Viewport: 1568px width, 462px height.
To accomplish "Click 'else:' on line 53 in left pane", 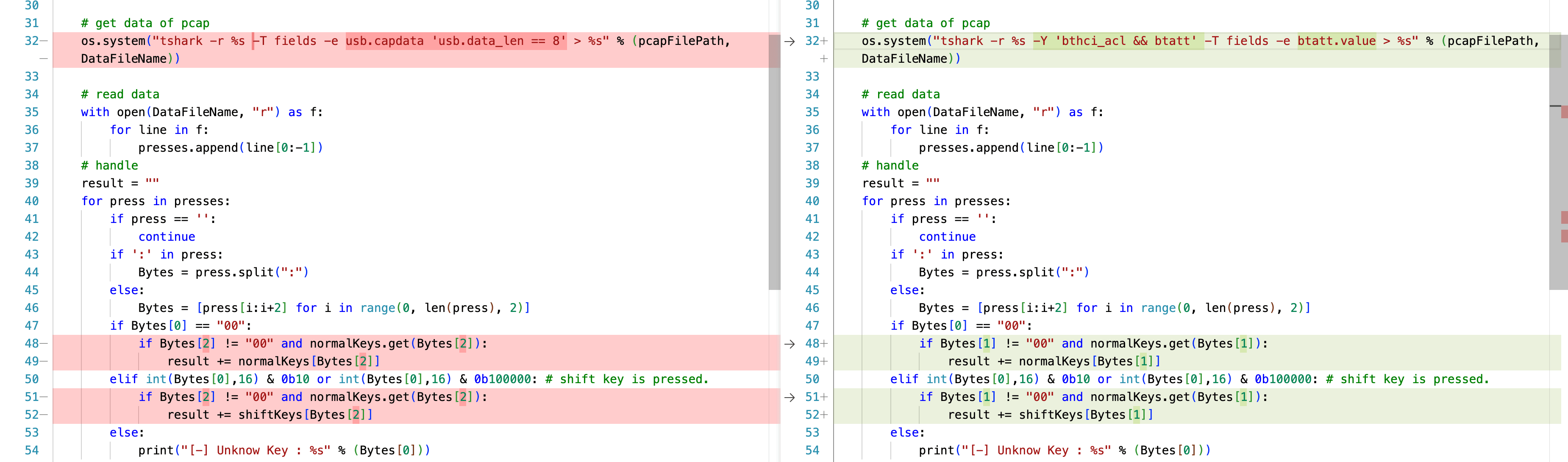I will pyautogui.click(x=127, y=433).
